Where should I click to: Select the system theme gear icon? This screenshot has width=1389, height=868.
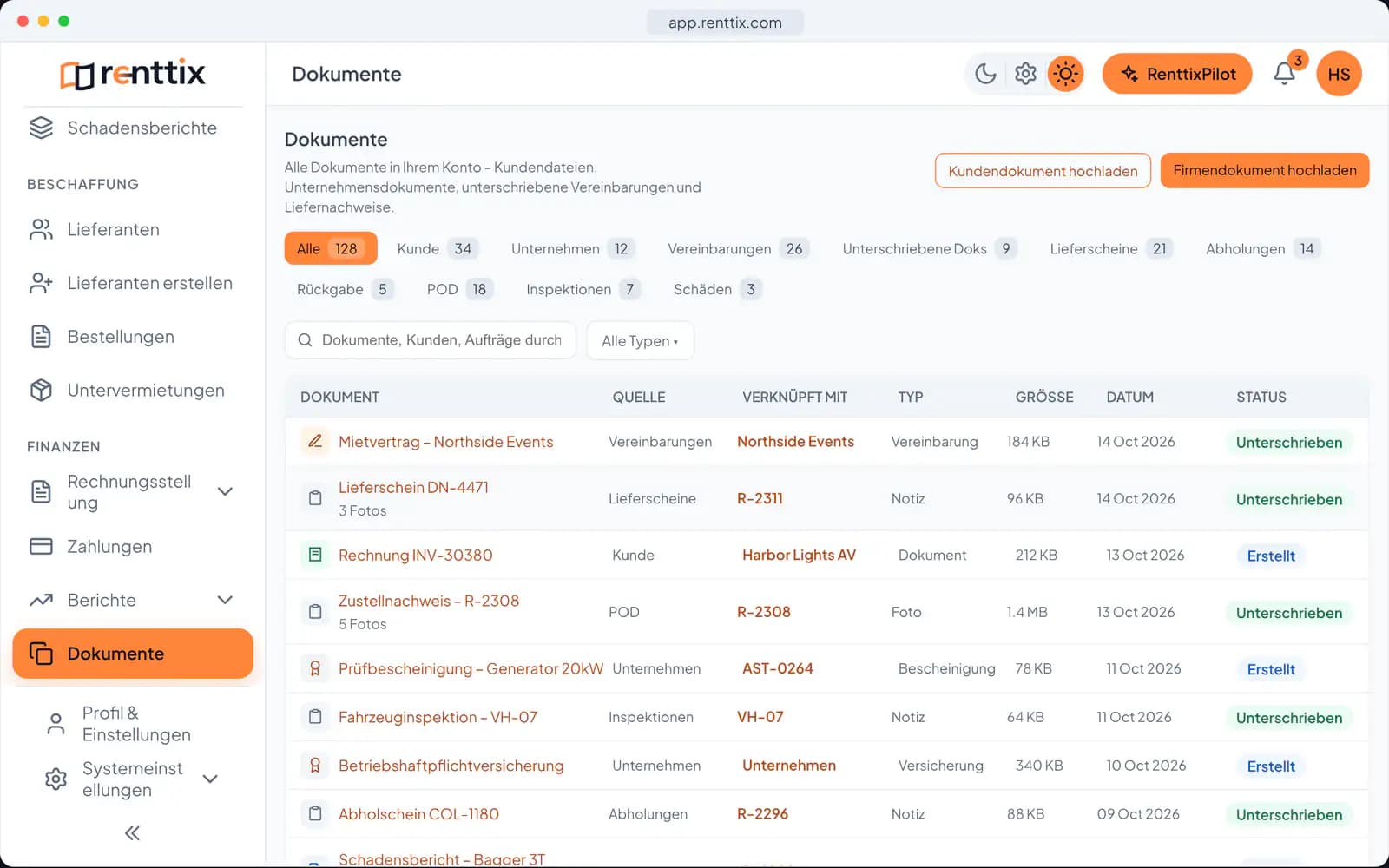1025,74
